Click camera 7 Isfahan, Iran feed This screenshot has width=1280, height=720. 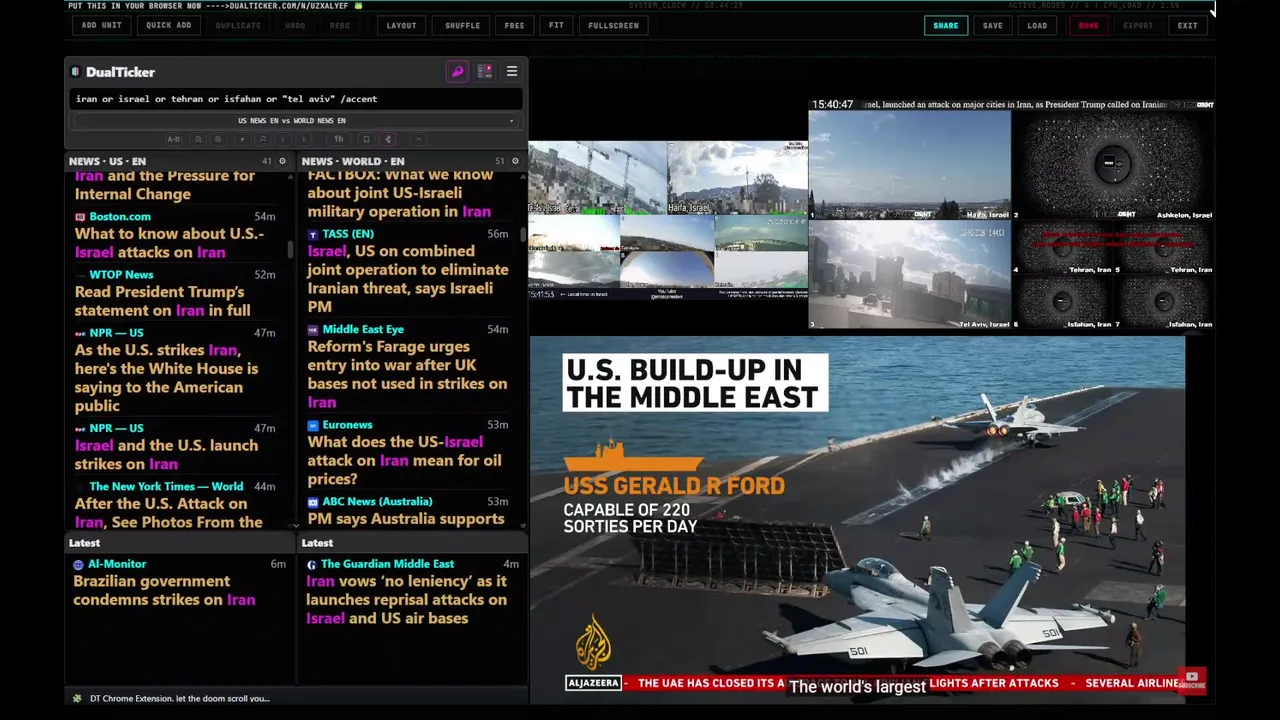1165,303
